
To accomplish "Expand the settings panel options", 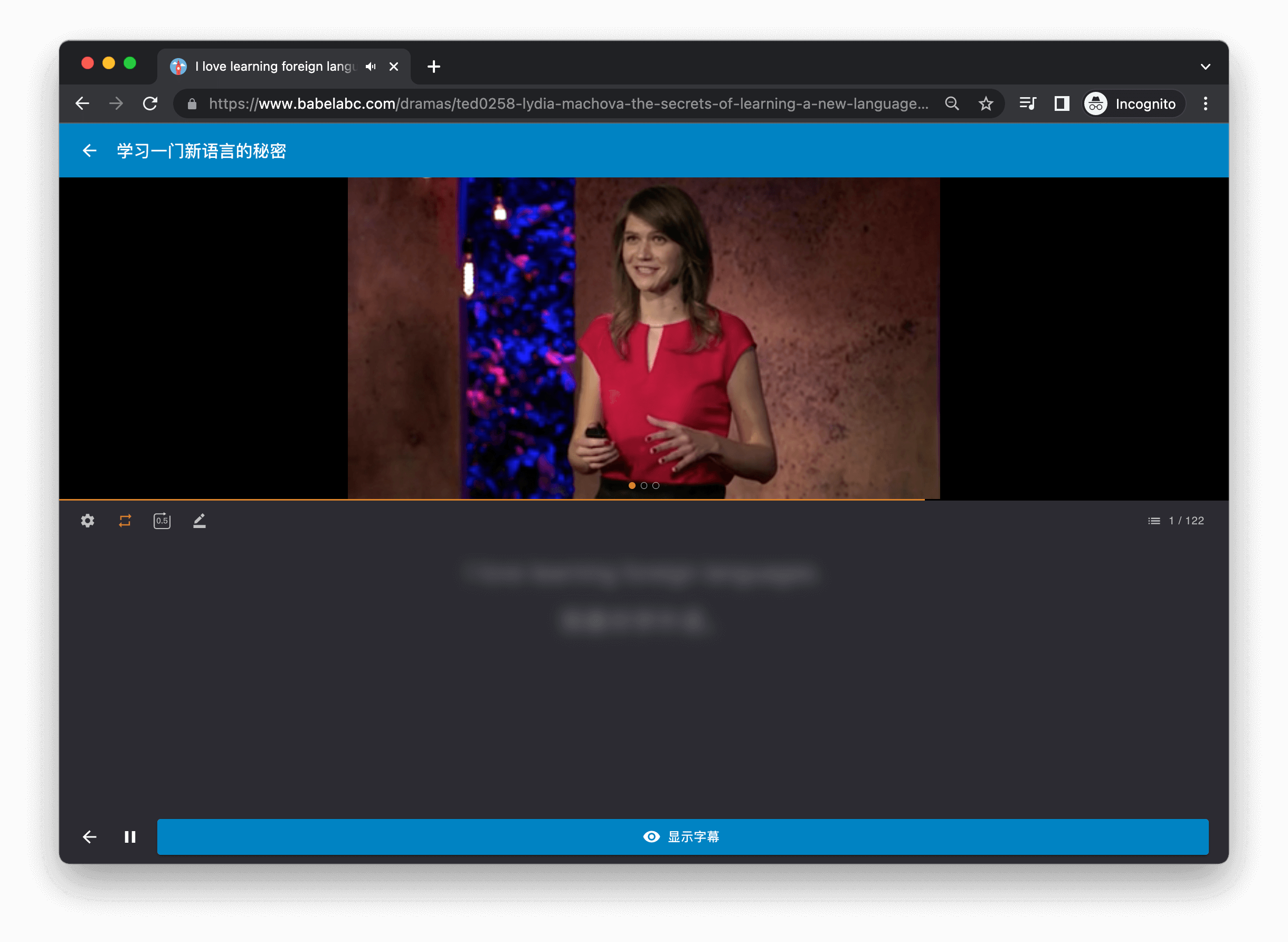I will click(x=88, y=520).
